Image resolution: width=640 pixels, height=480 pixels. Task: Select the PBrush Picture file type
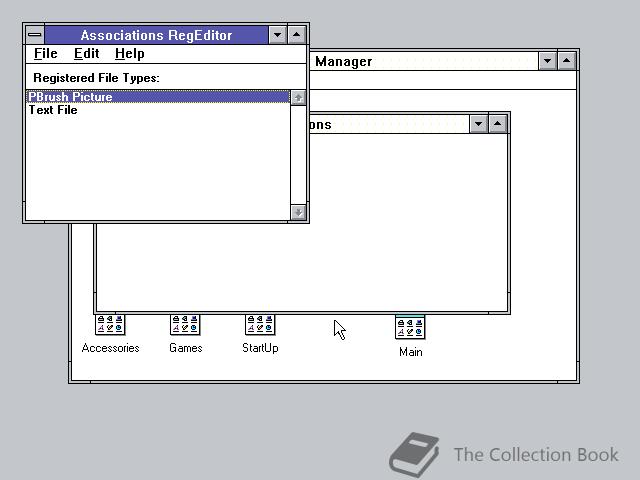point(158,97)
